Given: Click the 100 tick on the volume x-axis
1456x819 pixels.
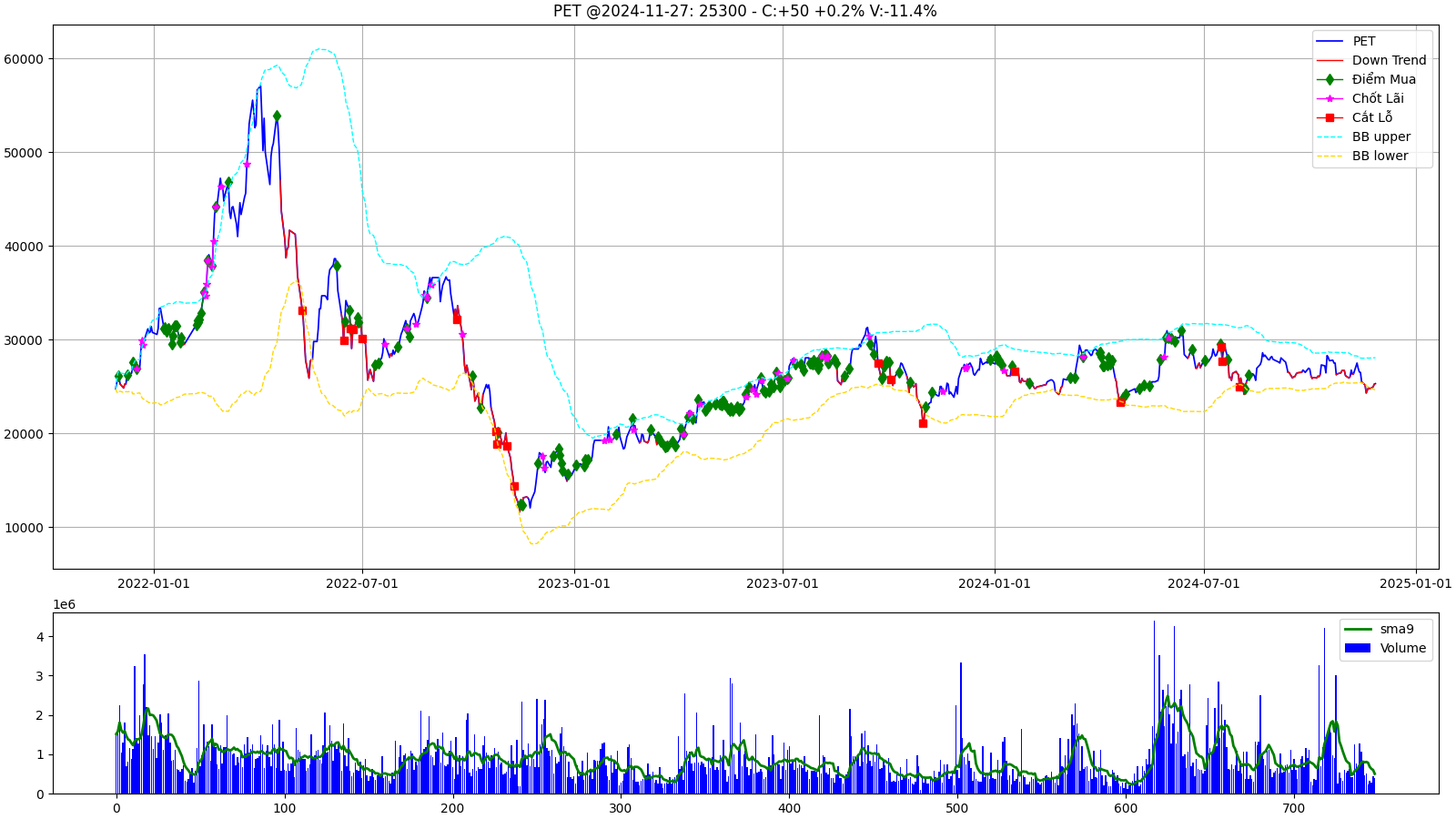Looking at the screenshot, I should point(285,808).
